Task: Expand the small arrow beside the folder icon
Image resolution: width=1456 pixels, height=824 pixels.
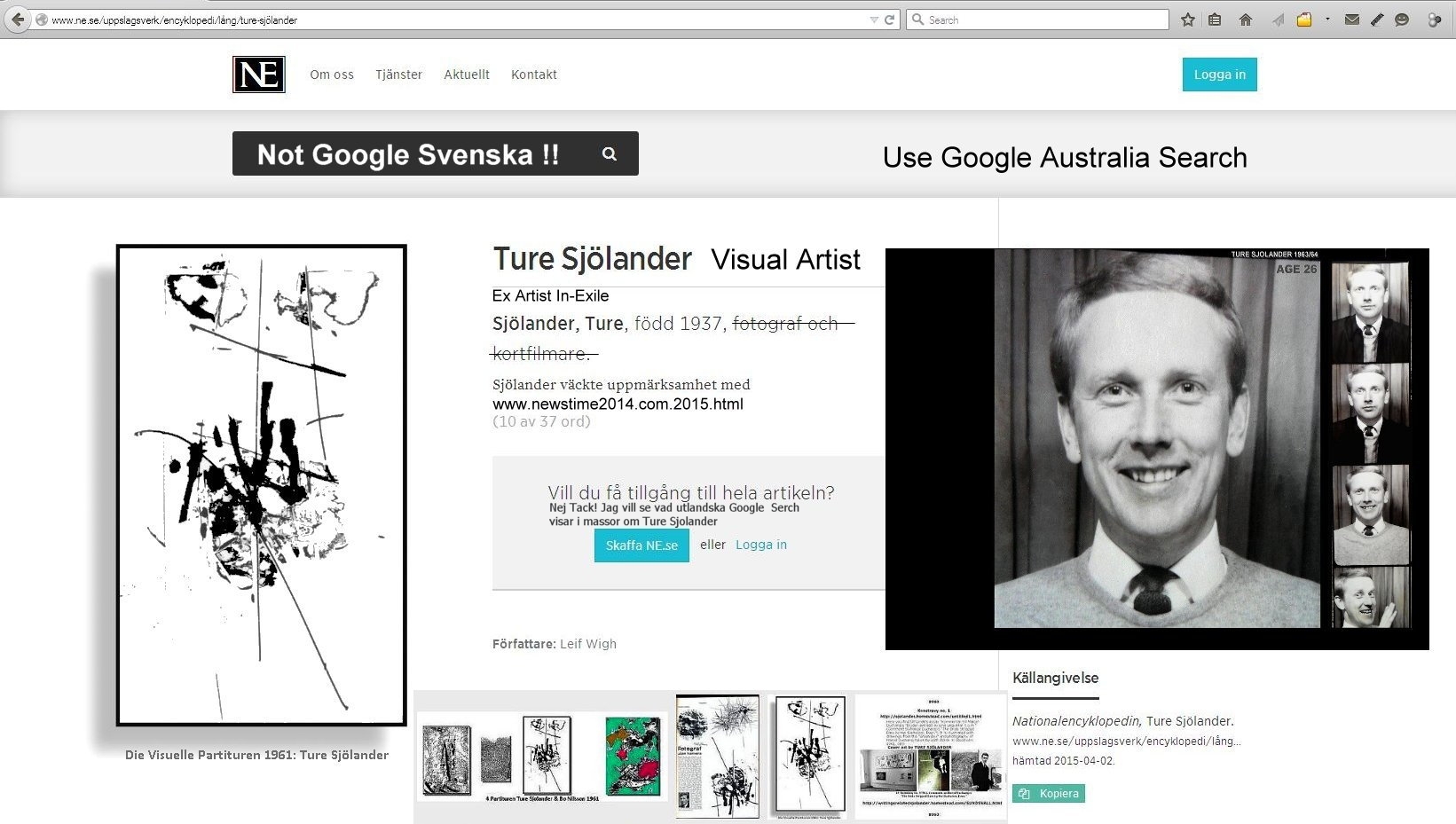Action: coord(1327,19)
